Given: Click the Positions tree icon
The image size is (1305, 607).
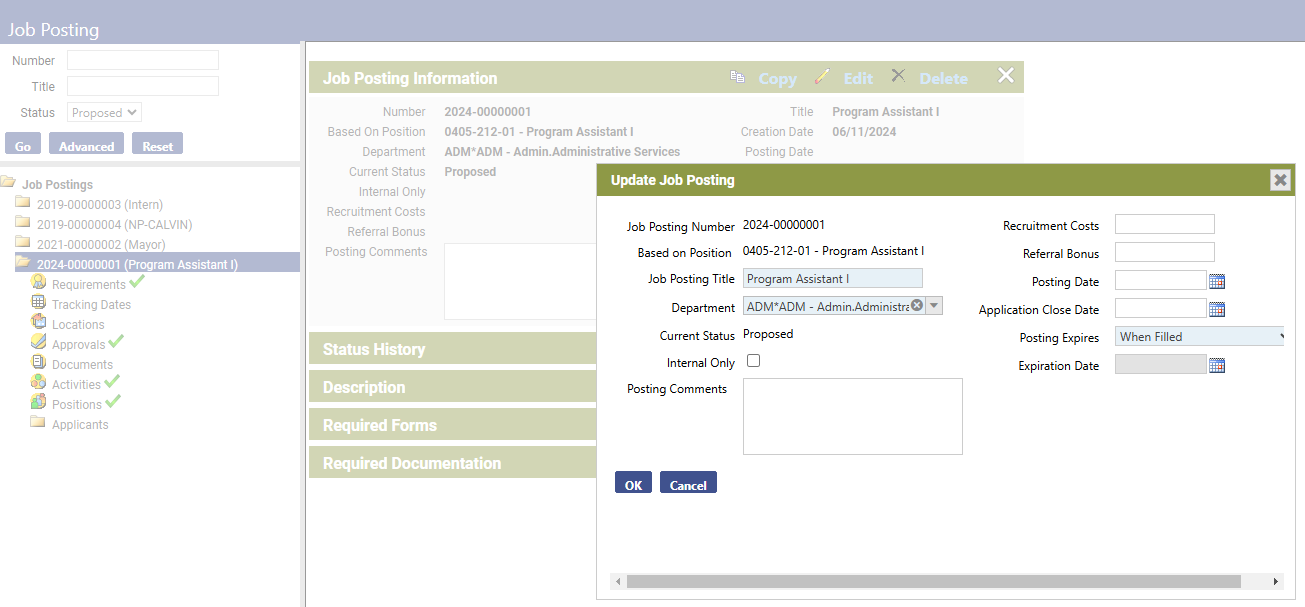Looking at the screenshot, I should 39,403.
